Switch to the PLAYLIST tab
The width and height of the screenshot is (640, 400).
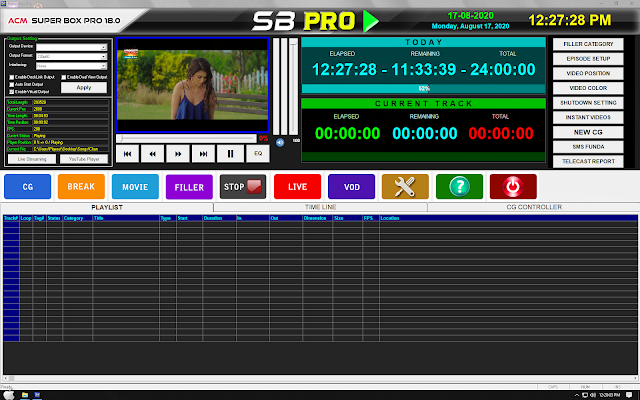tap(107, 207)
